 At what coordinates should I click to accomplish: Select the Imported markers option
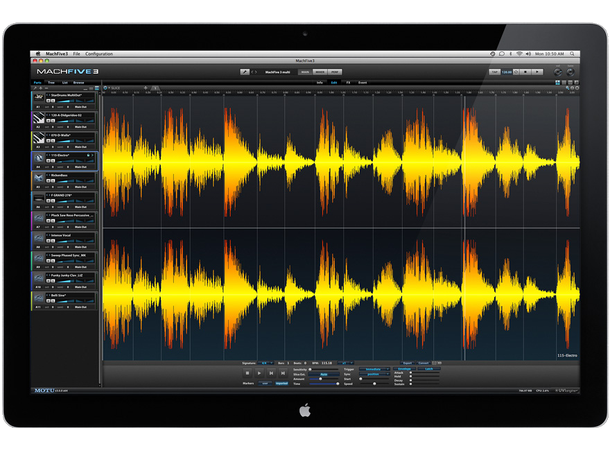pyautogui.click(x=282, y=383)
